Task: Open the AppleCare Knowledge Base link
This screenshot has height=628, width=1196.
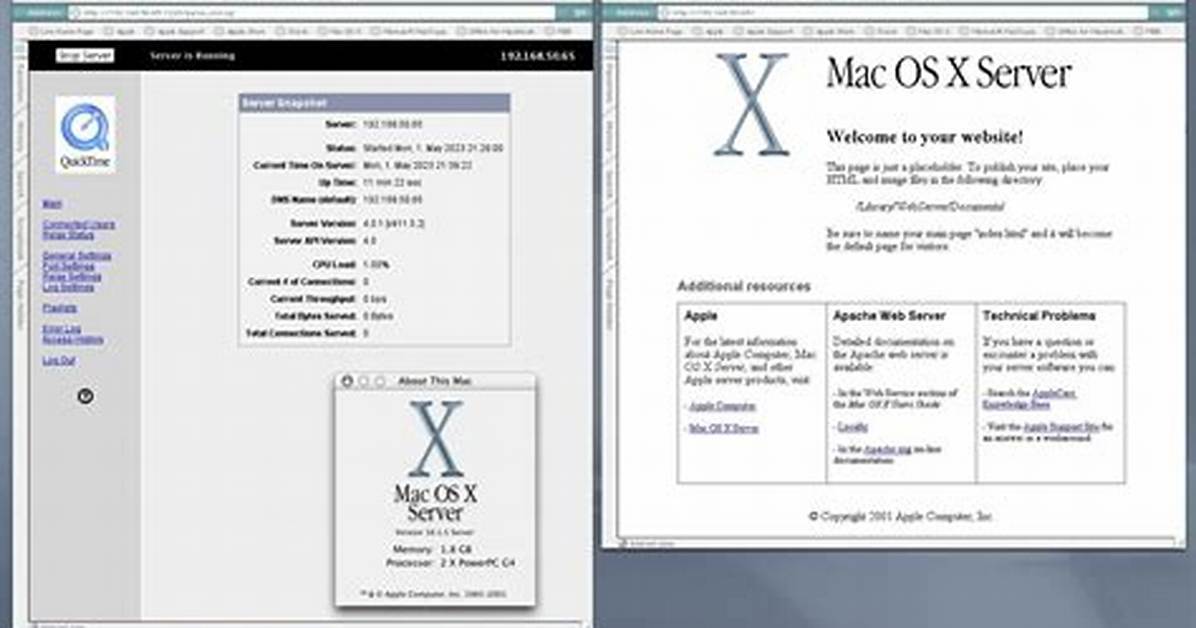Action: pos(1029,398)
